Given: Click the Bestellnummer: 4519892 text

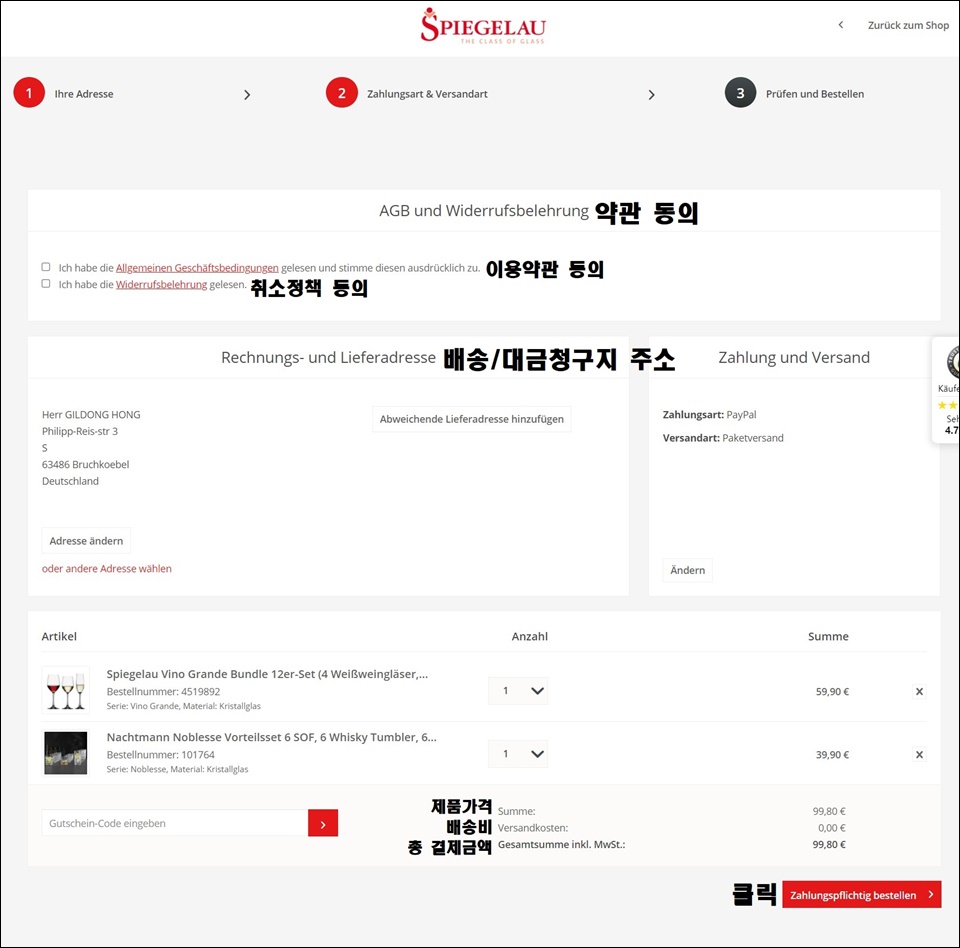Looking at the screenshot, I should pyautogui.click(x=163, y=691).
